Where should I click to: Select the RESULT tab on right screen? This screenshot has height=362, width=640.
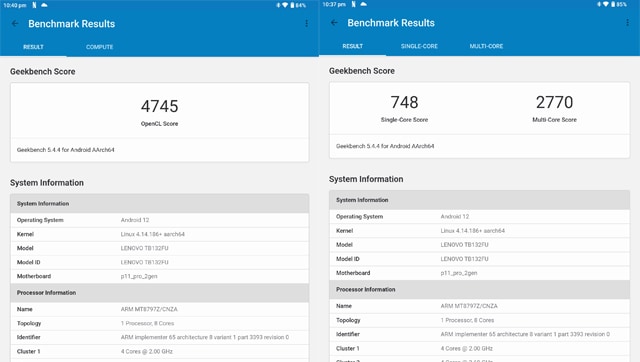pos(353,46)
